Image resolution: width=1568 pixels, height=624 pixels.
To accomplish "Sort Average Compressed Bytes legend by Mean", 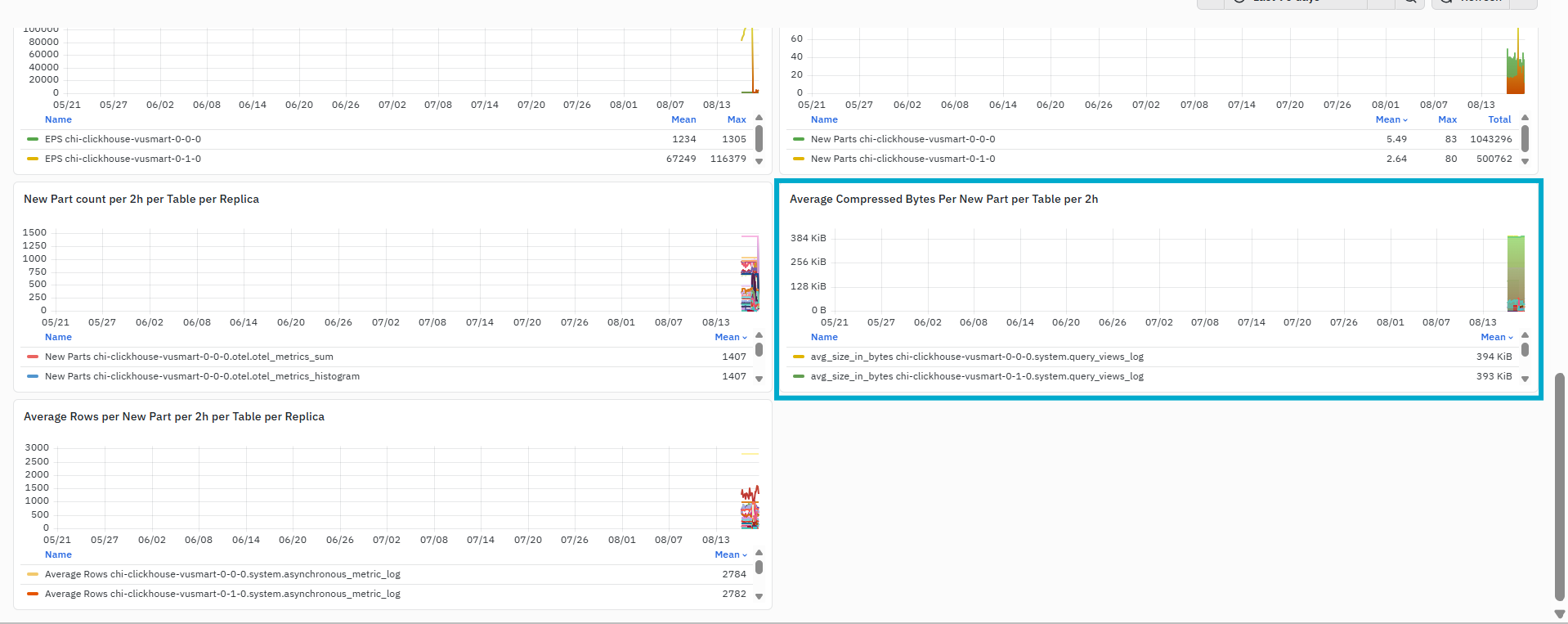I will [x=1497, y=337].
